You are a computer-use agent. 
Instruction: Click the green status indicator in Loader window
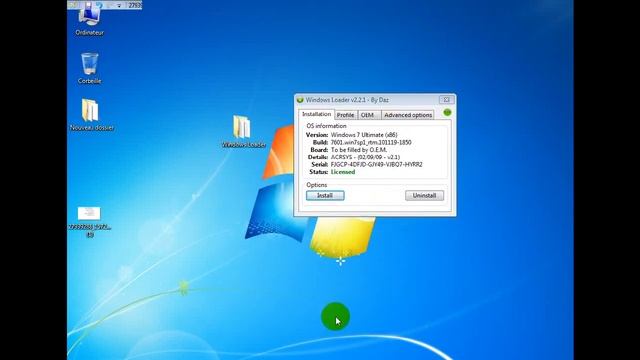(447, 112)
